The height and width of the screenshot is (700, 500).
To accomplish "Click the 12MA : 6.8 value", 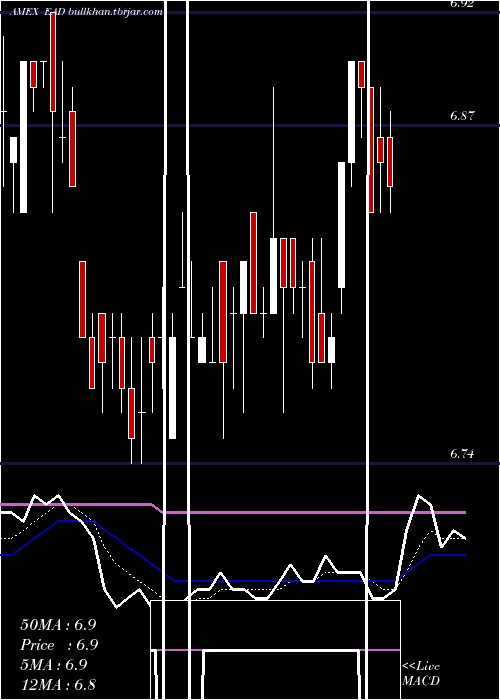I will coord(58,684).
